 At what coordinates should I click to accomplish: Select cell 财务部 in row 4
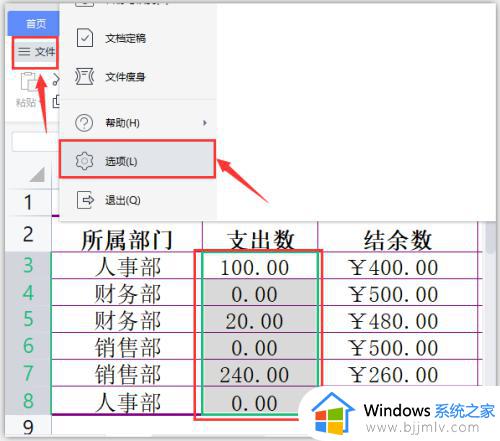coord(127,292)
